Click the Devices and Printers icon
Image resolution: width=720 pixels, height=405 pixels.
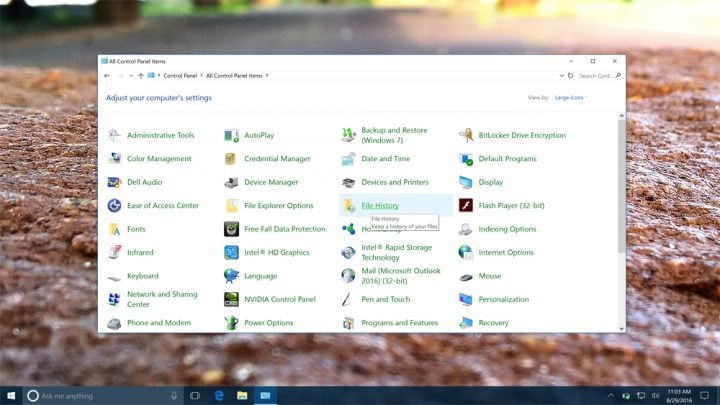[x=349, y=182]
